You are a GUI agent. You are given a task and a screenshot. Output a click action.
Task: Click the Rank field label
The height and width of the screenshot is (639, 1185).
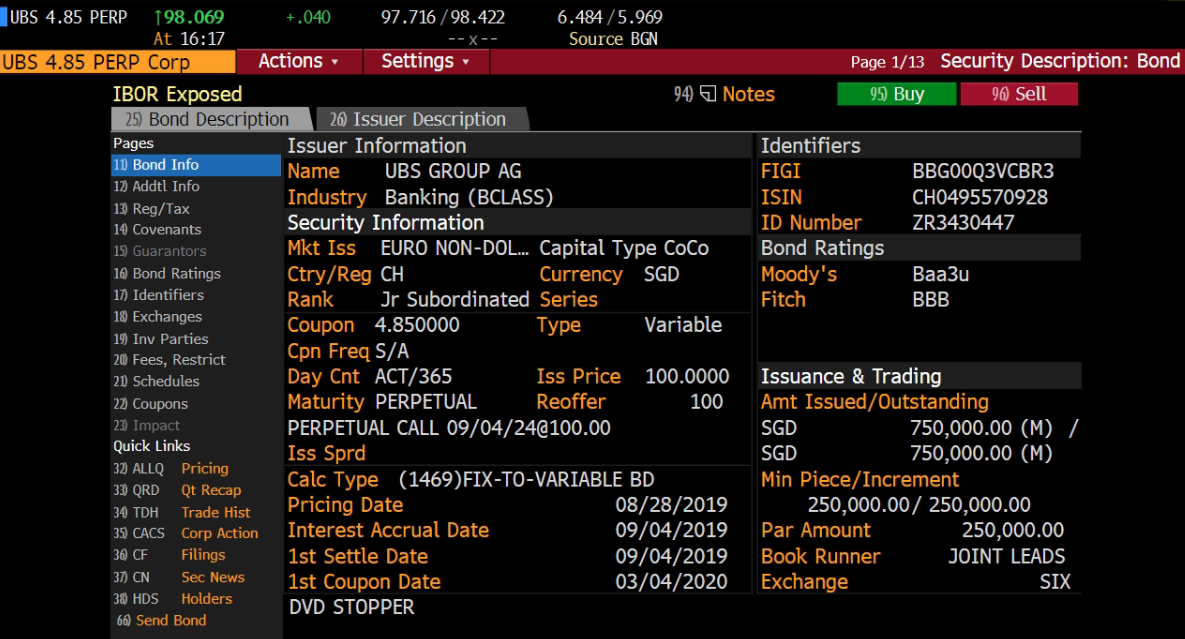click(310, 300)
